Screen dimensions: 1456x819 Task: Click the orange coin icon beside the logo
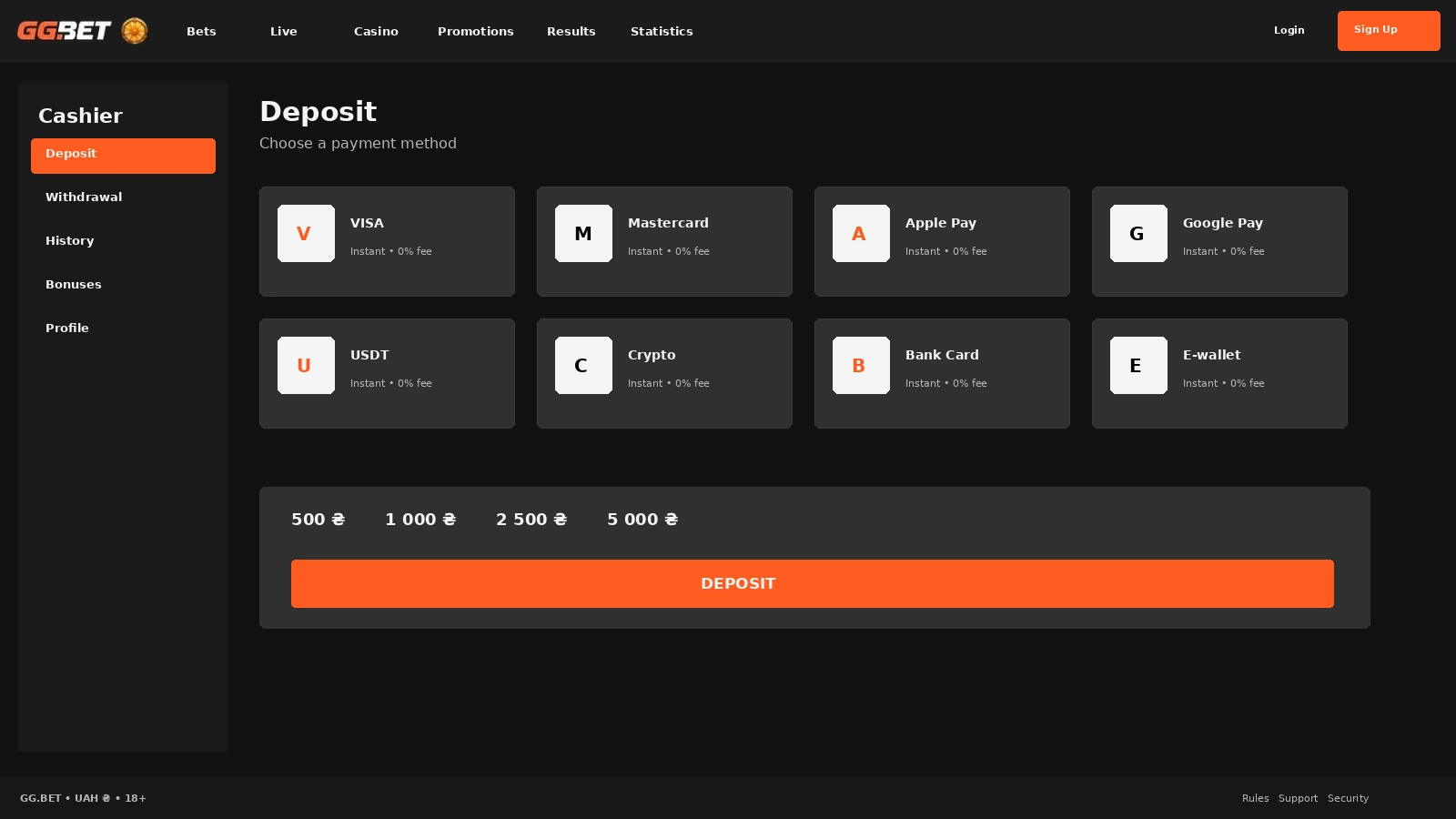click(x=135, y=31)
